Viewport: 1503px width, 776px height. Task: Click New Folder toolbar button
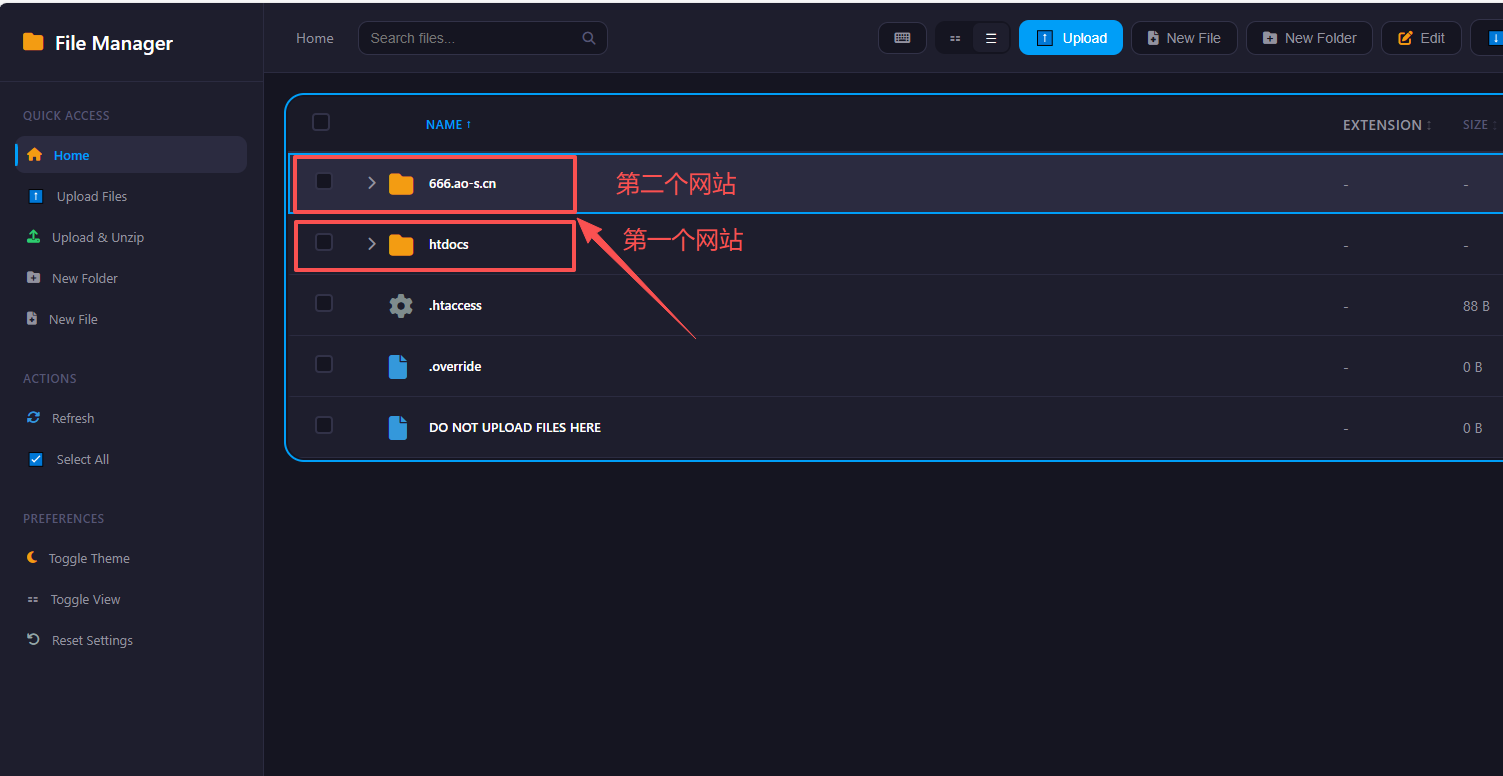tap(1309, 38)
